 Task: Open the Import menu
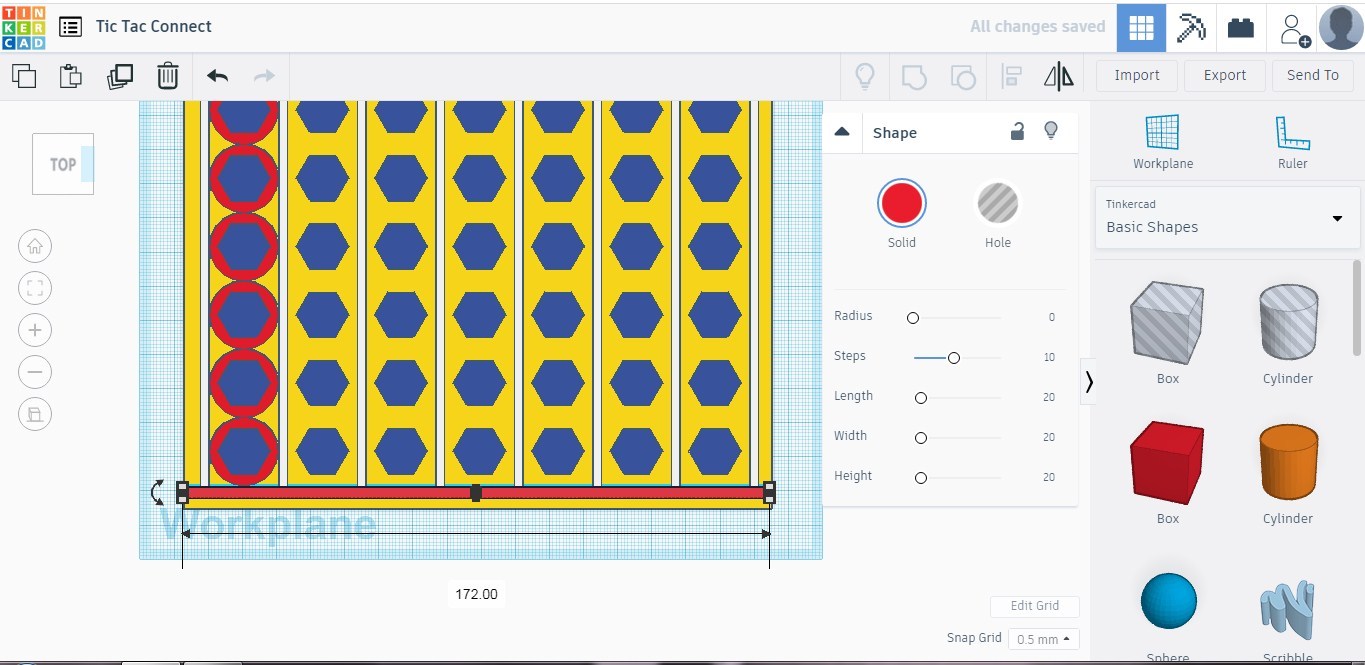pos(1136,75)
